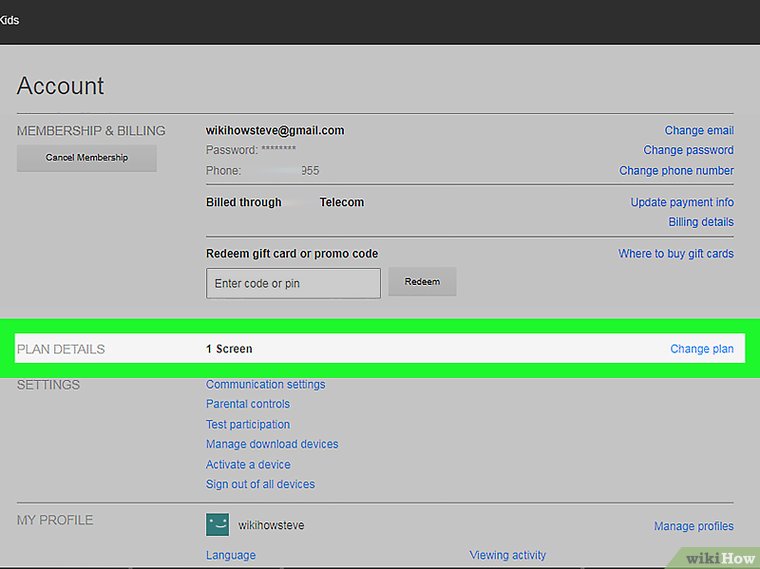Open Communication settings
Screen dimensions: 760x569
point(265,384)
